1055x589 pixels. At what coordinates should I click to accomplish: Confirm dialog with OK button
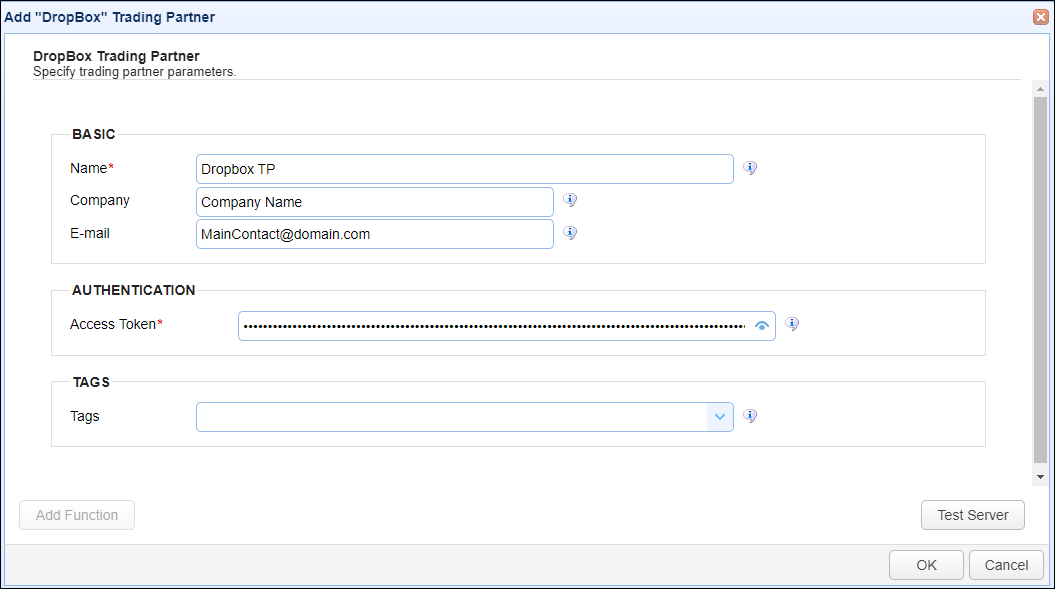(x=926, y=565)
